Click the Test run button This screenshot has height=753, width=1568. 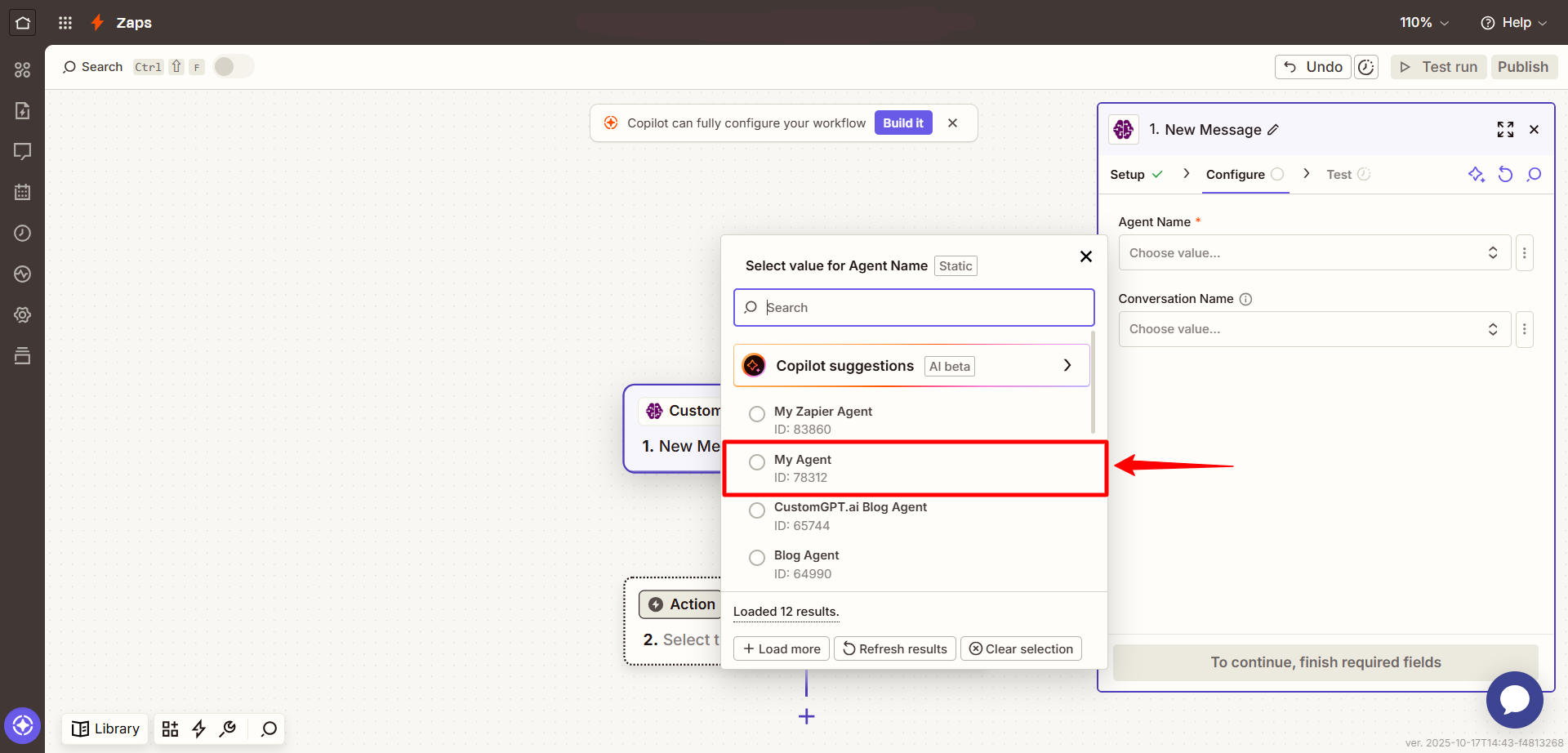coord(1439,67)
